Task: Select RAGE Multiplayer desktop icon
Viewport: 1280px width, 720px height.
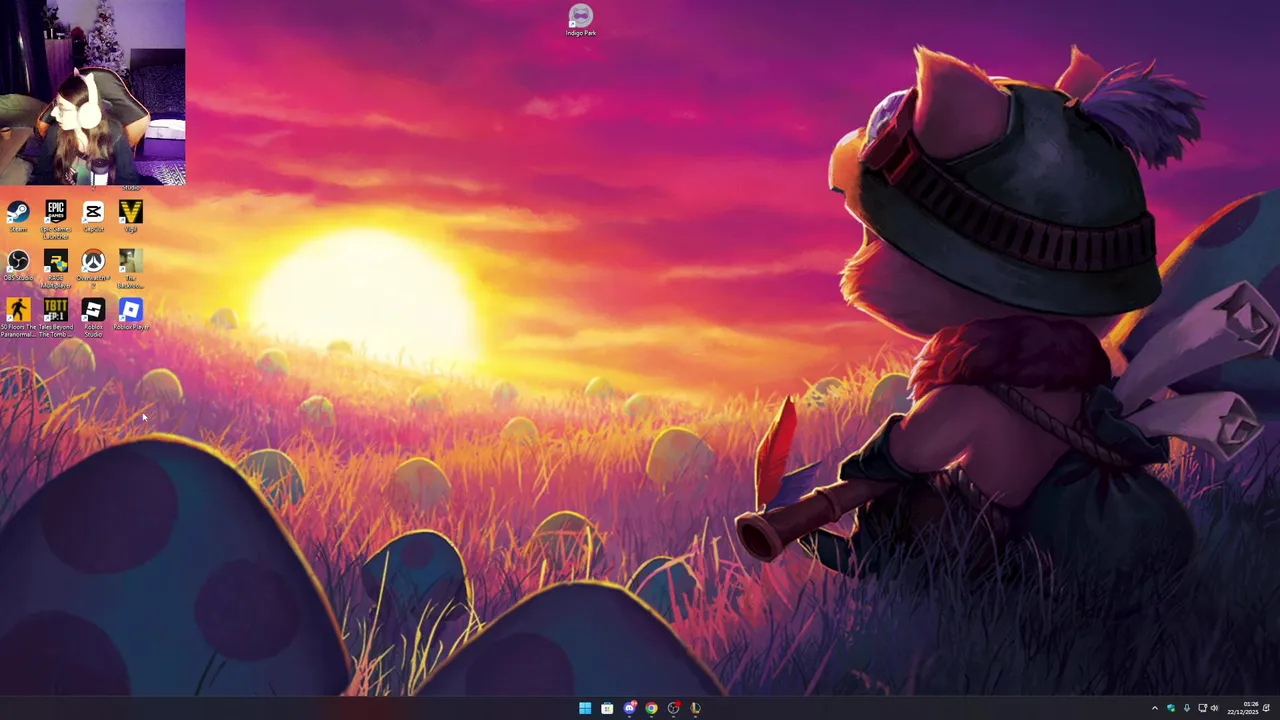Action: point(56,269)
